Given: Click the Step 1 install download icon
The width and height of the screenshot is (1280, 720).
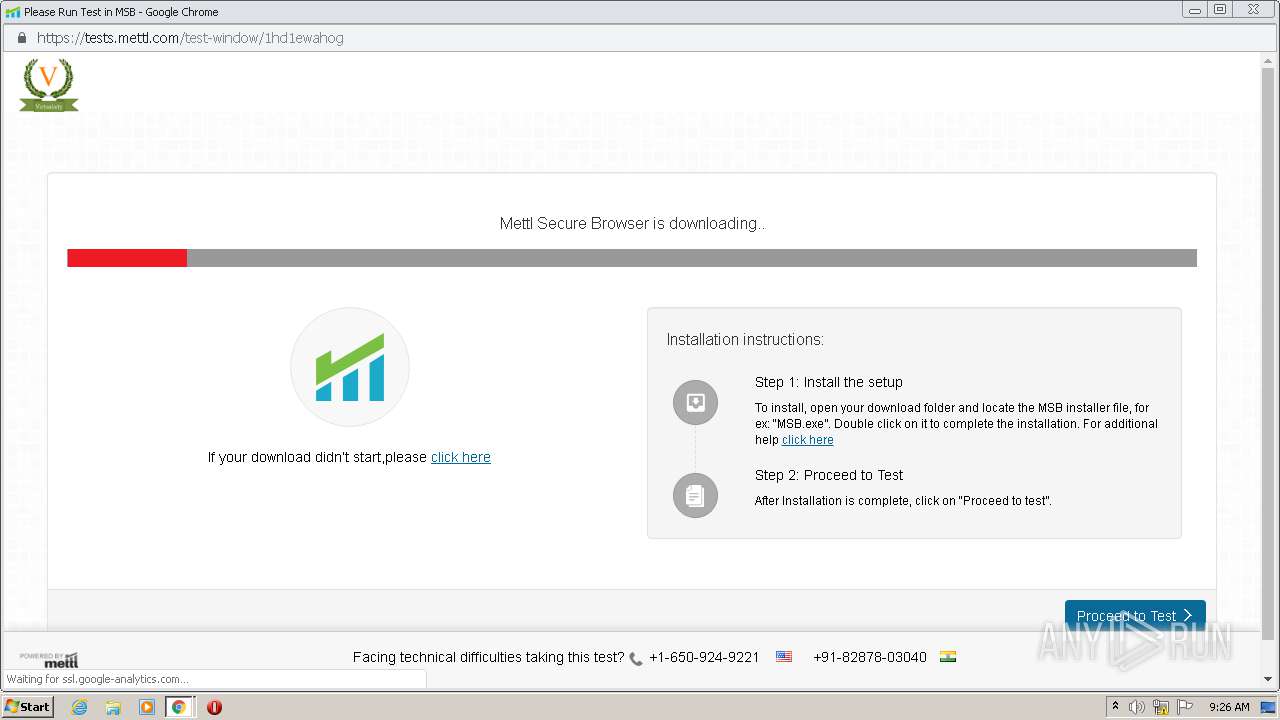Looking at the screenshot, I should coord(695,403).
